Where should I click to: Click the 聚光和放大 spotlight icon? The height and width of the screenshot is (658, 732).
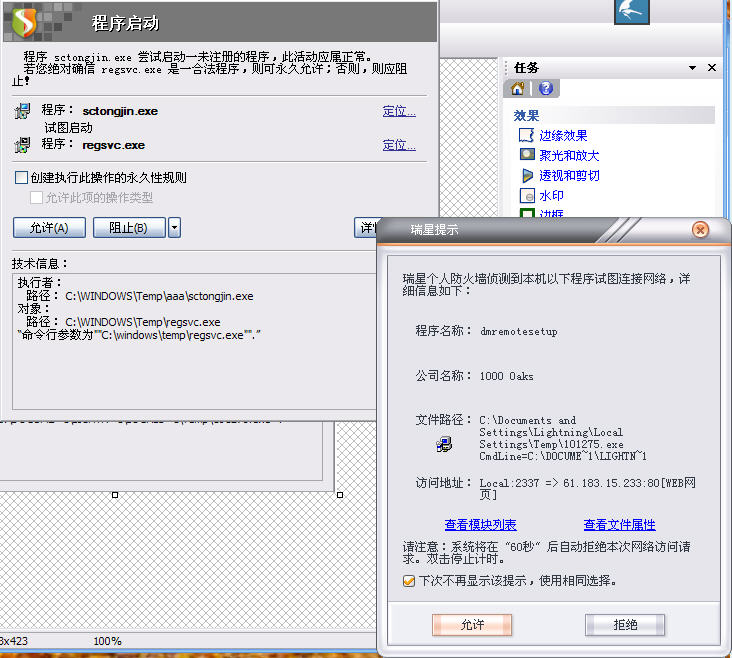coord(527,155)
